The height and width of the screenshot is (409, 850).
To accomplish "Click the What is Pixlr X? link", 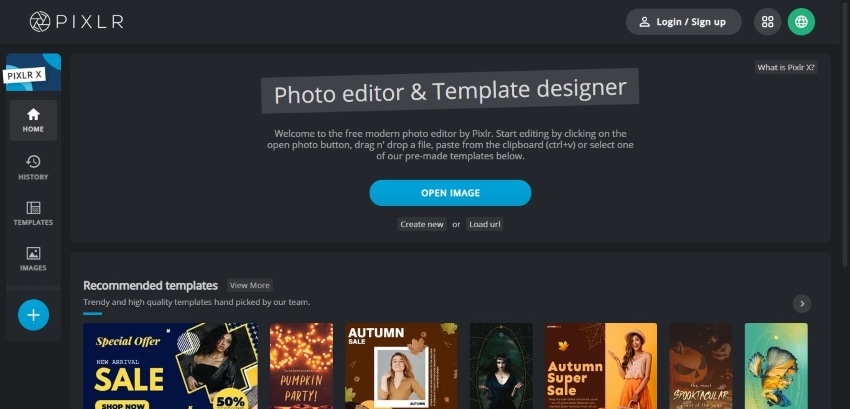I will pyautogui.click(x=786, y=67).
